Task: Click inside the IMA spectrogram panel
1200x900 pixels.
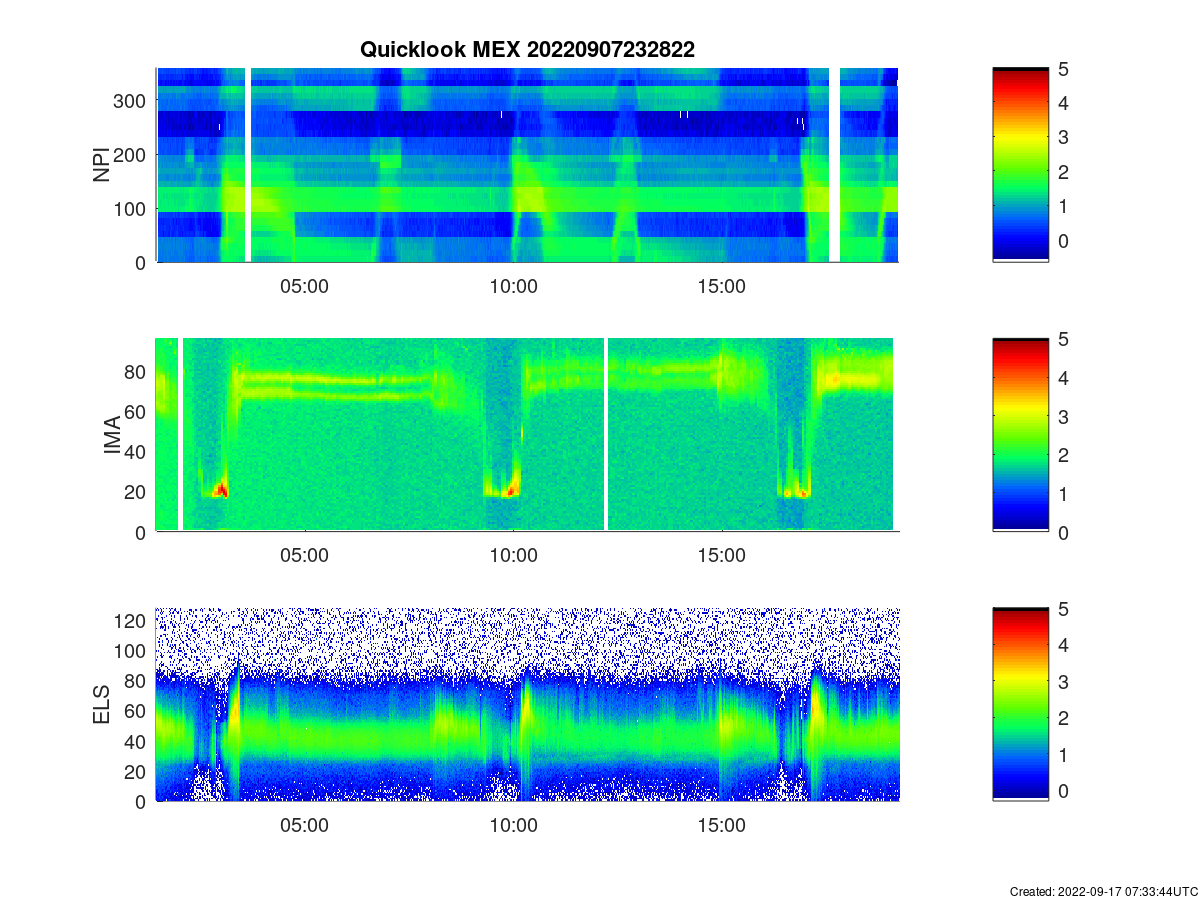Action: click(527, 435)
